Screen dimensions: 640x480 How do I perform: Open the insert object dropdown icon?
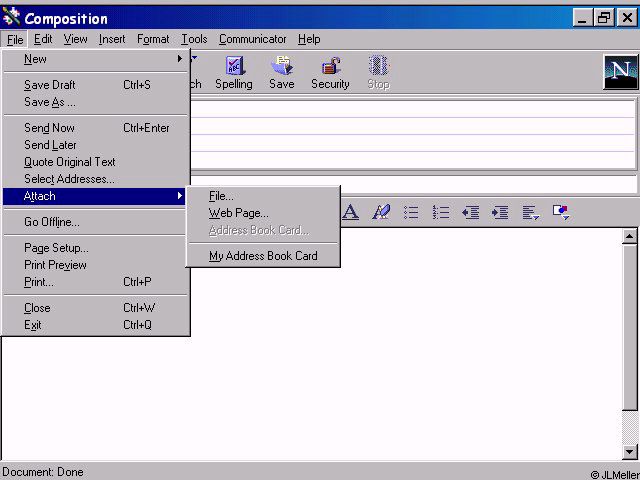[x=561, y=212]
